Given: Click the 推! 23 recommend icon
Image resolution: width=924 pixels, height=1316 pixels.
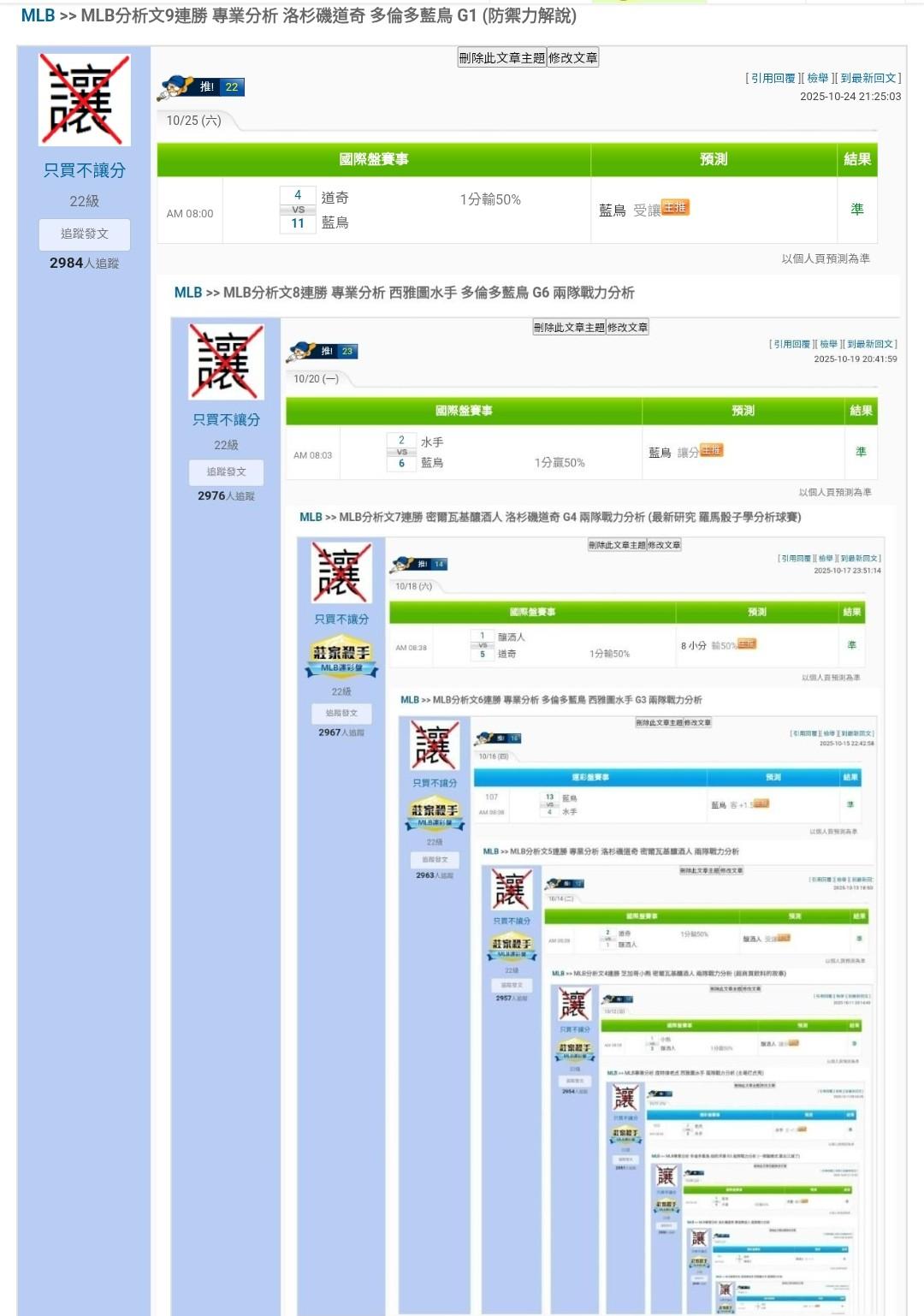Looking at the screenshot, I should (323, 352).
